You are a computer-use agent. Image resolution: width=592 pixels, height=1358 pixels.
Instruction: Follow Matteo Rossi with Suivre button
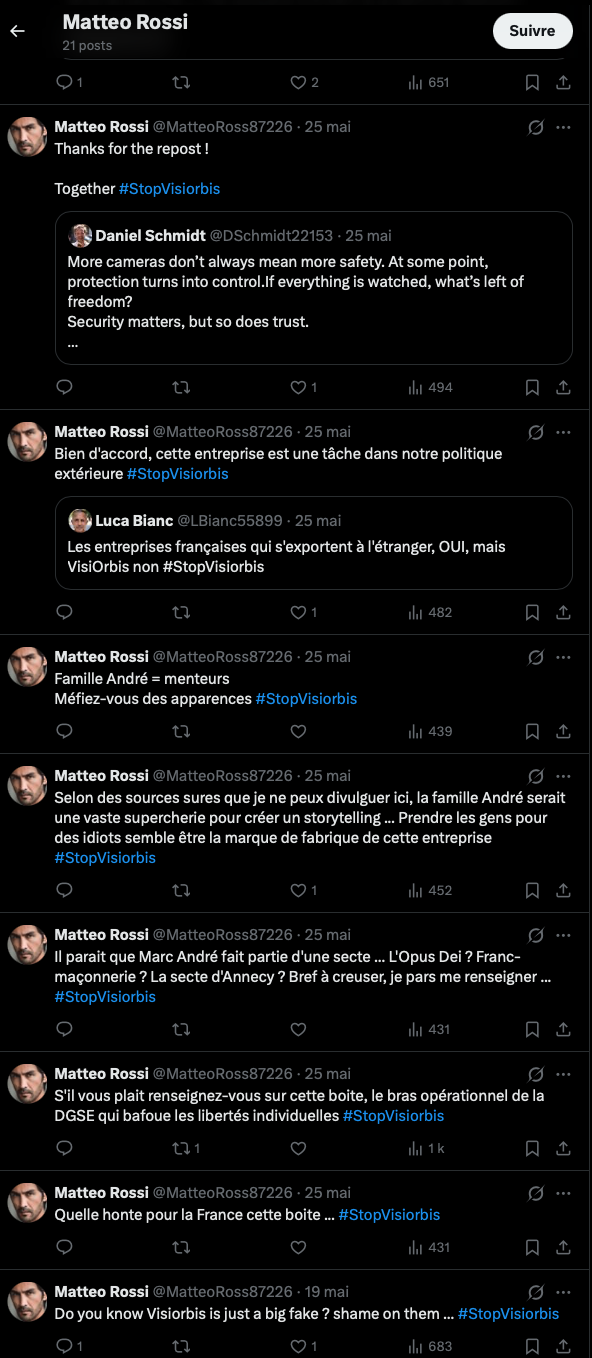(532, 31)
